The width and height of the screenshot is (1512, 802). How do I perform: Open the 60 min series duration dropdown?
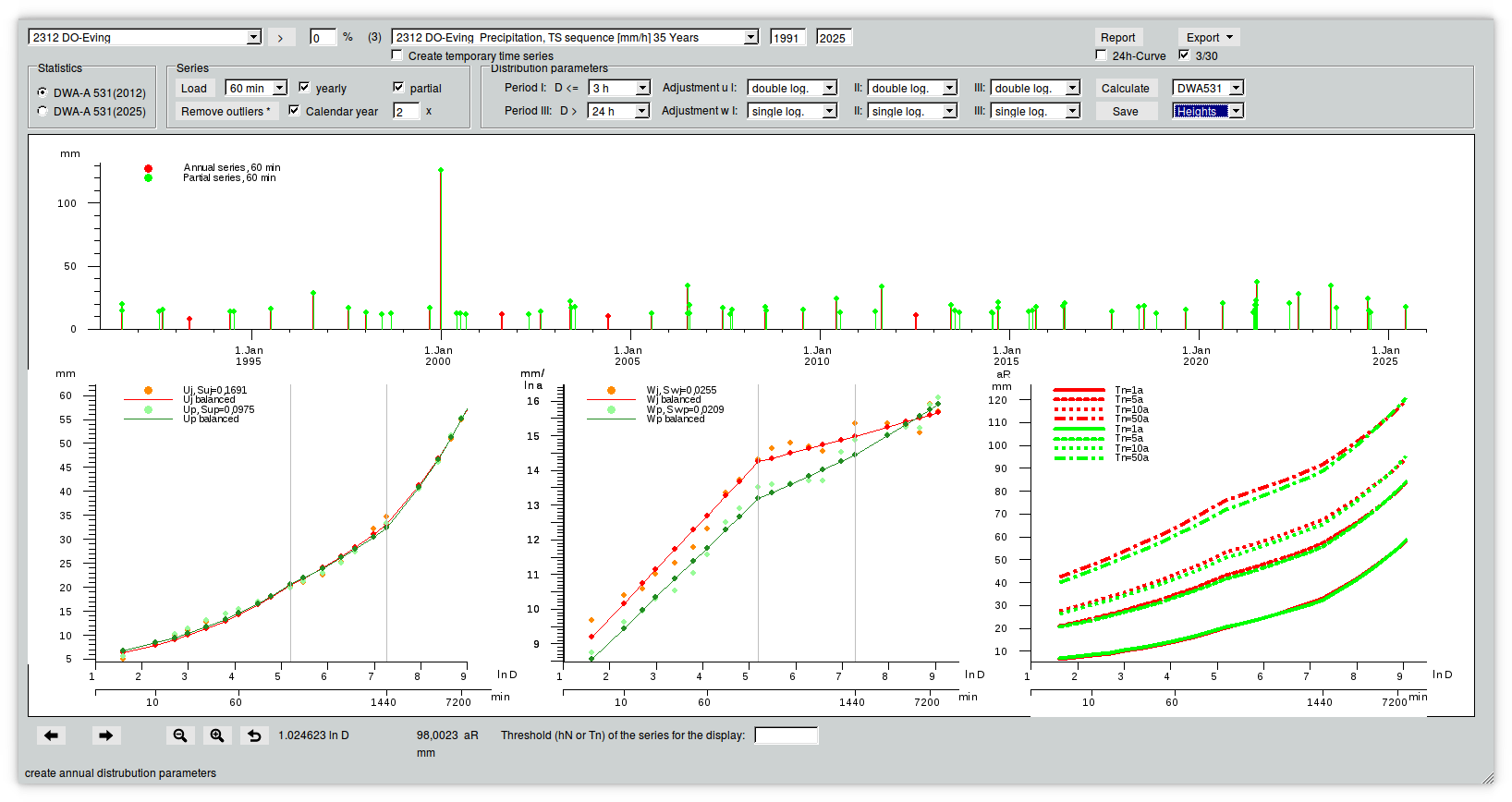[256, 88]
